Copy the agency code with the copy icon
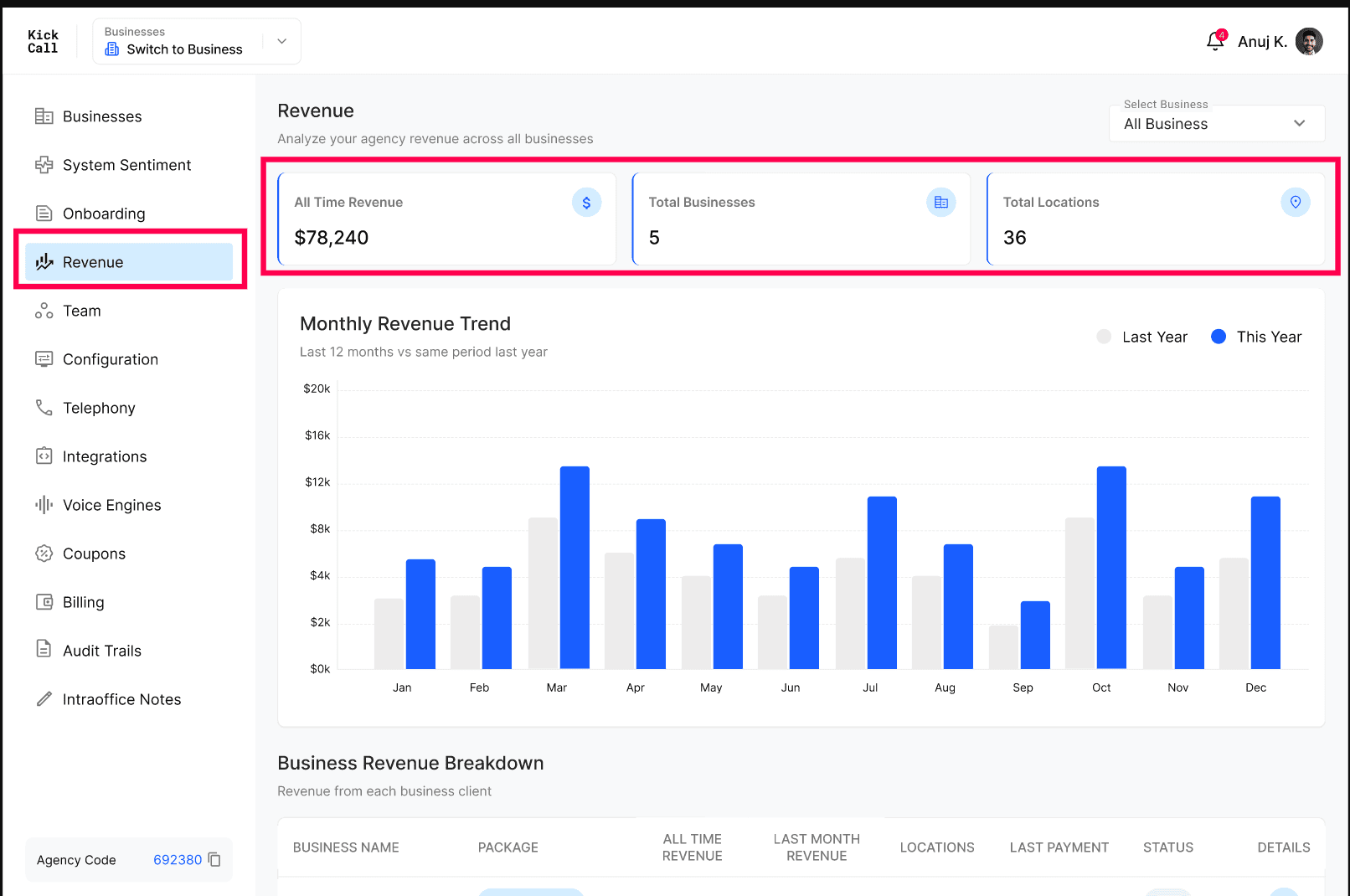This screenshot has width=1350, height=896. (214, 860)
